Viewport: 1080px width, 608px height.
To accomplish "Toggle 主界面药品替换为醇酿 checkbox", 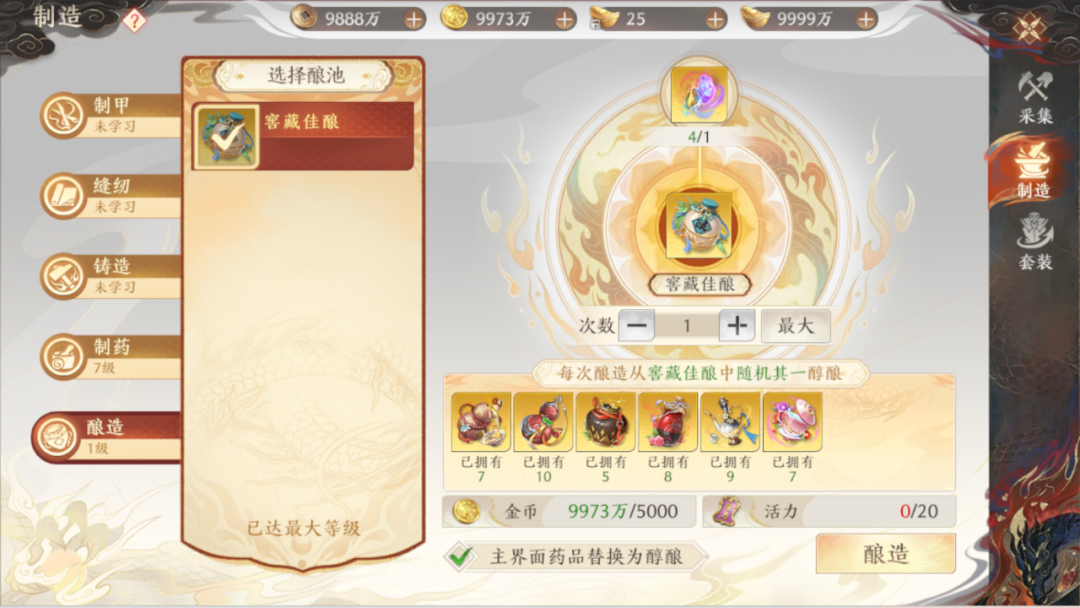I will click(x=461, y=556).
